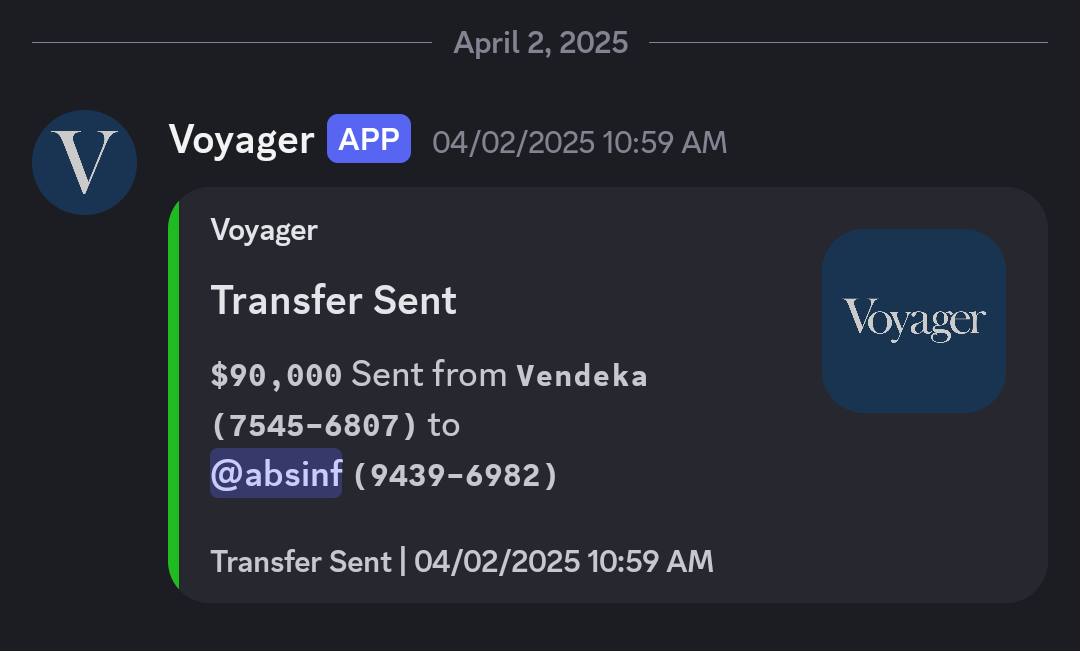Click the 'Sent from' text in the embed
The width and height of the screenshot is (1080, 651).
(x=429, y=375)
